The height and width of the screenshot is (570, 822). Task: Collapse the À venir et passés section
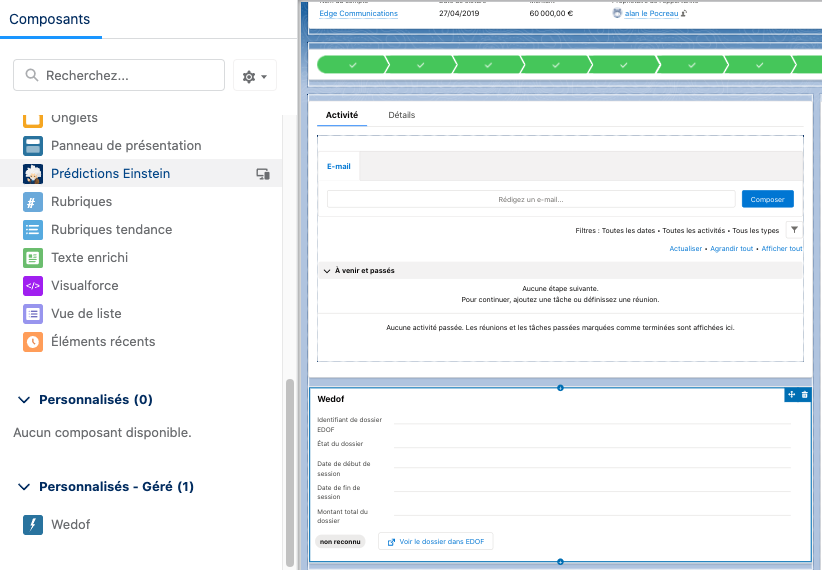(x=327, y=270)
